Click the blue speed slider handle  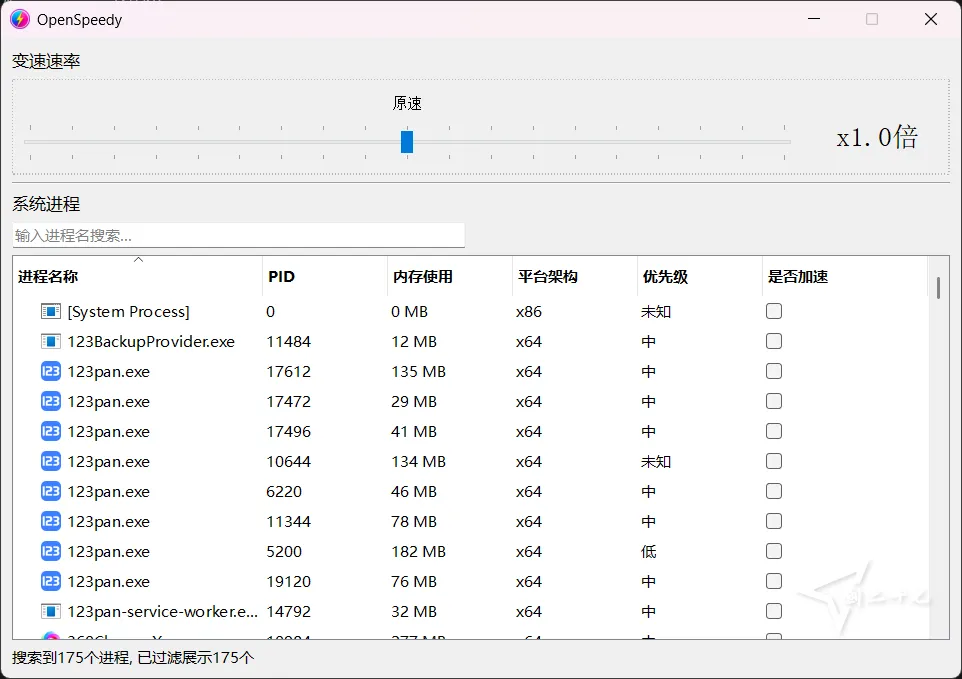point(407,142)
